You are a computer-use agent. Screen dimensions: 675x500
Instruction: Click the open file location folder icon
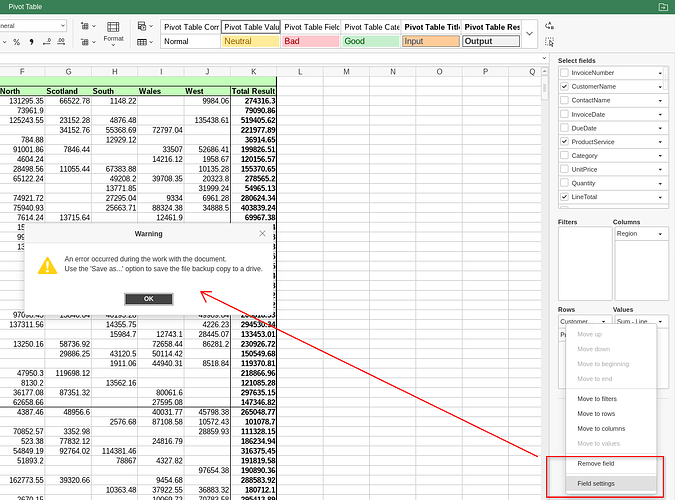[662, 7]
